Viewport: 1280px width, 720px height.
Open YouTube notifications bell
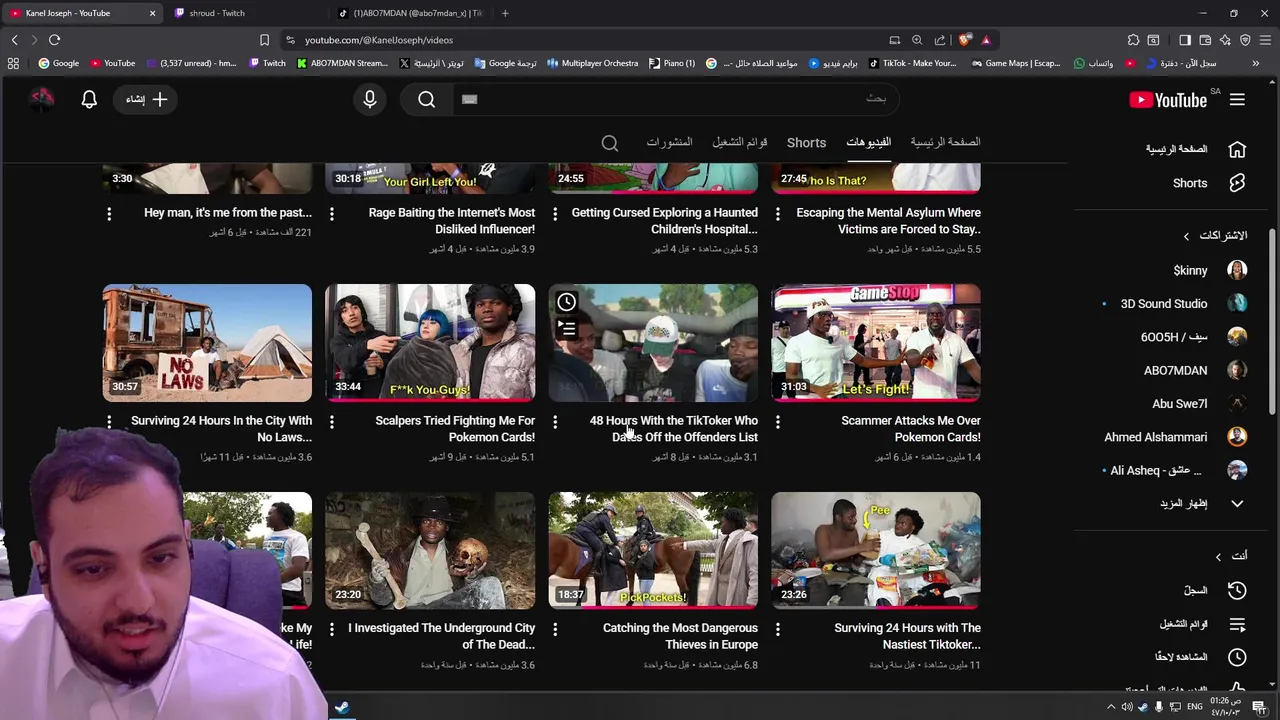89,99
